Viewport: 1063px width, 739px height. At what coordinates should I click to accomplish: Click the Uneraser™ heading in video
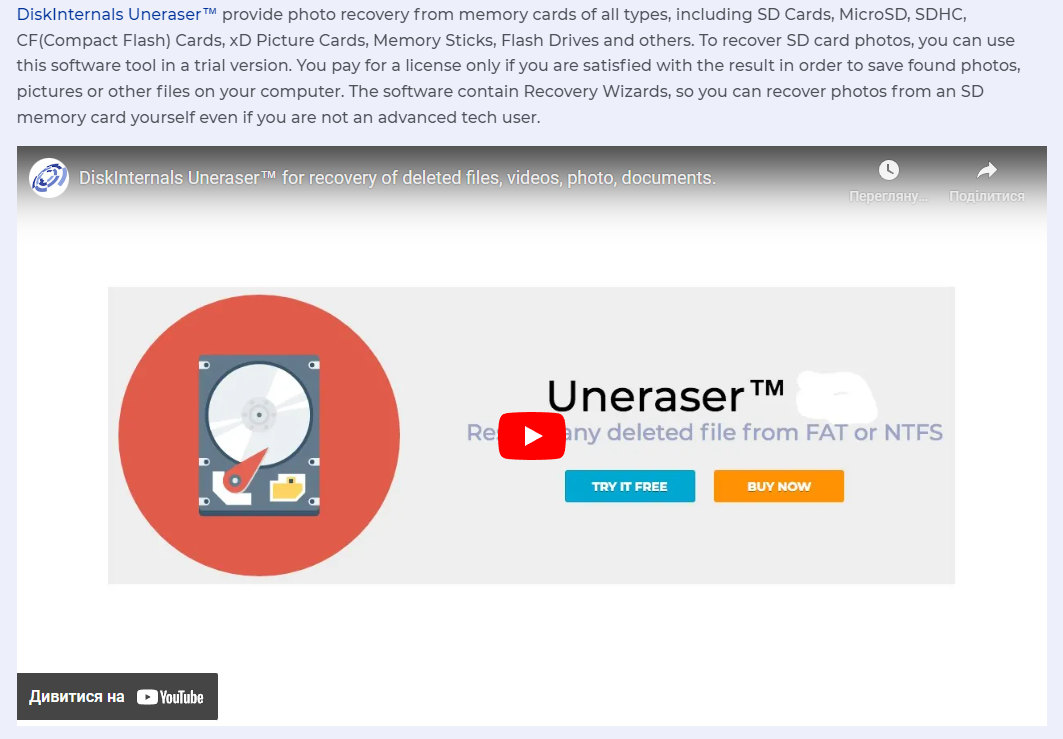click(x=666, y=396)
